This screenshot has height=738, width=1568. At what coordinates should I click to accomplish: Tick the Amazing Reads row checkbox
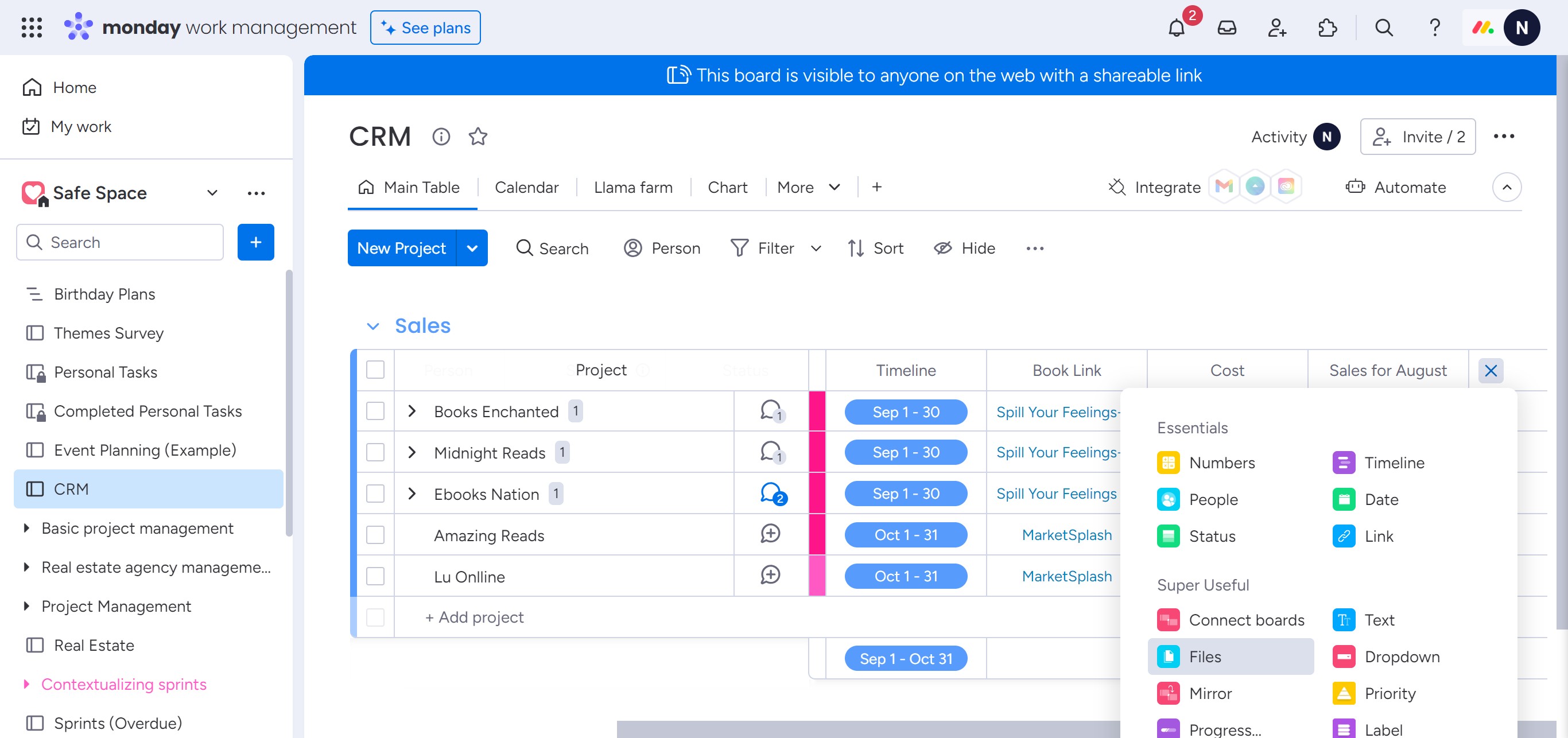pyautogui.click(x=375, y=535)
